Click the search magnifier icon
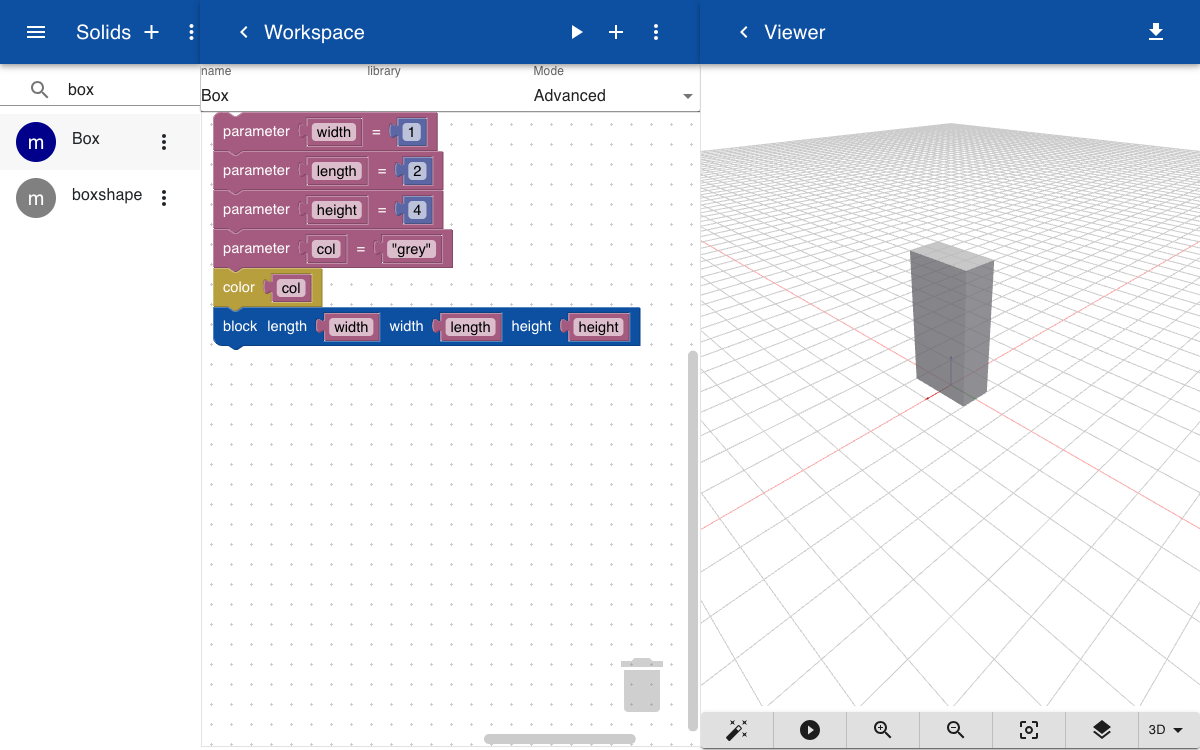The width and height of the screenshot is (1200, 750). click(x=40, y=89)
